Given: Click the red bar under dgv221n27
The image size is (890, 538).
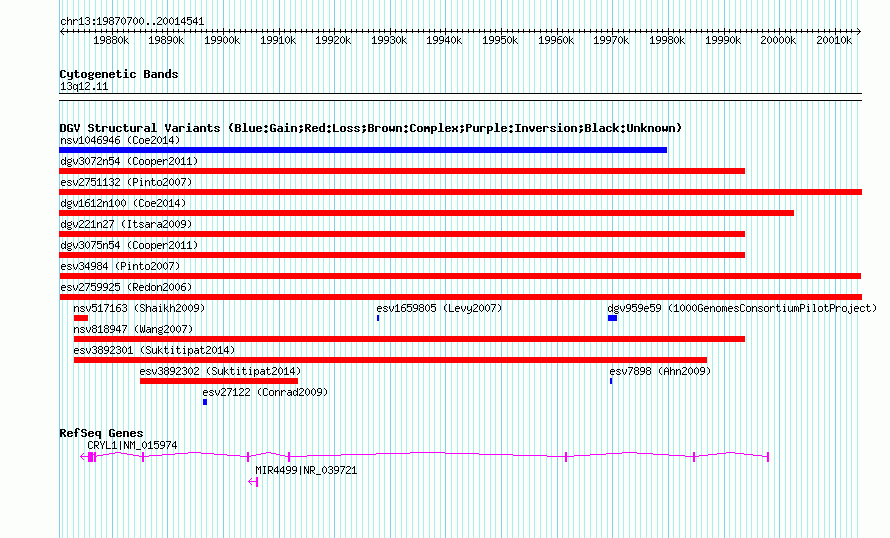Looking at the screenshot, I should (402, 234).
